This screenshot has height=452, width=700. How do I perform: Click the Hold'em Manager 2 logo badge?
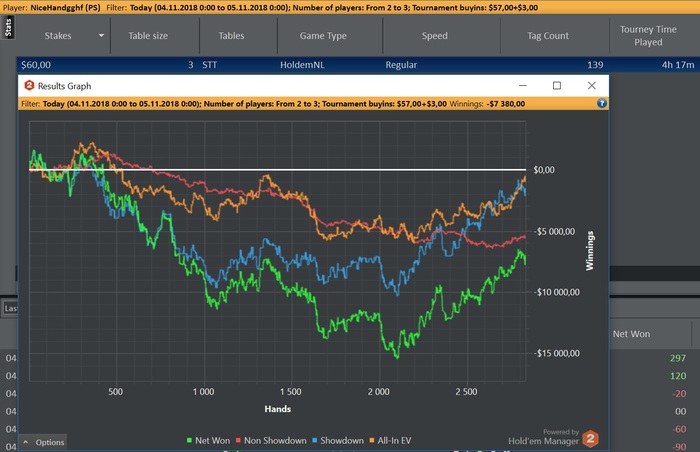591,439
